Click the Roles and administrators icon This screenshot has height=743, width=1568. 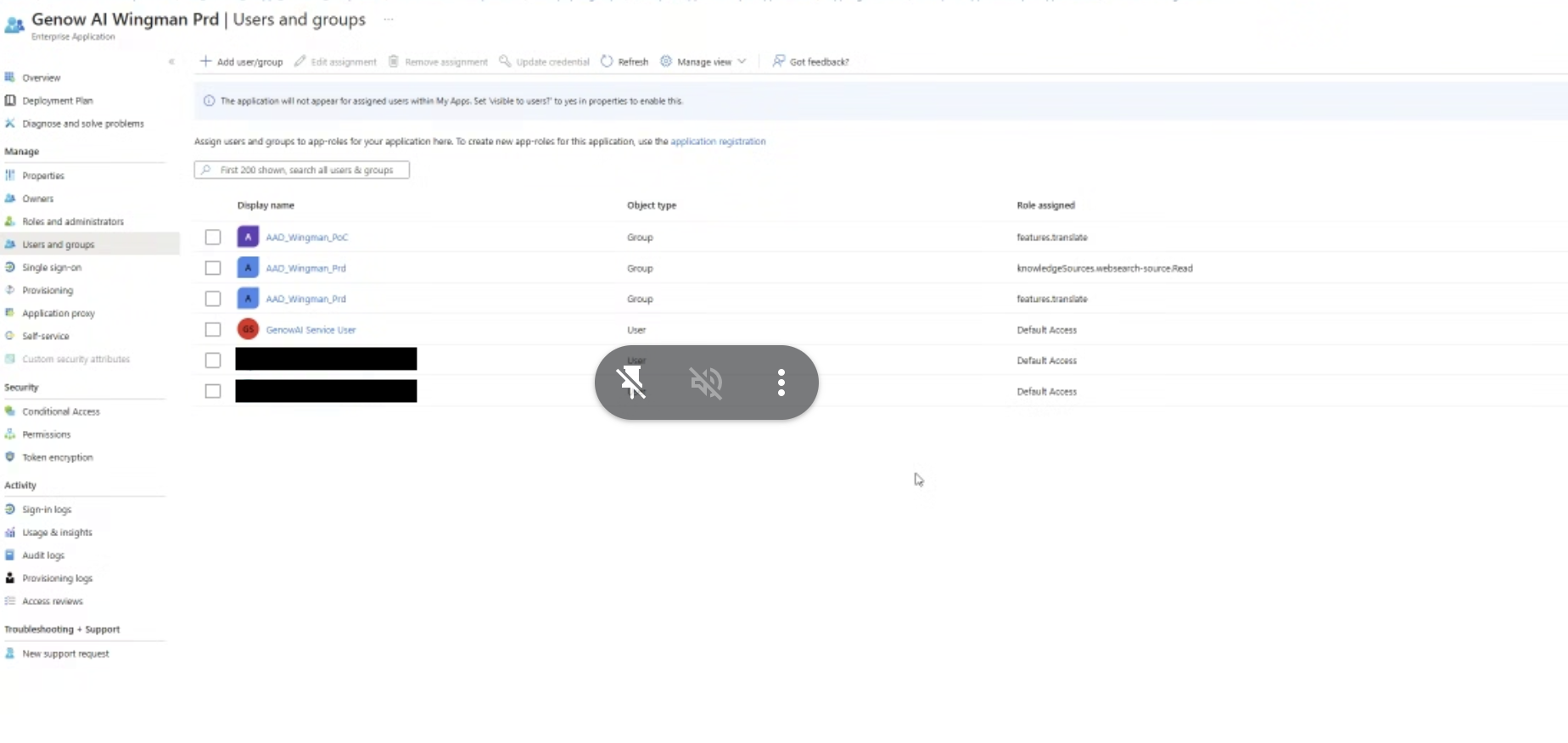[10, 221]
